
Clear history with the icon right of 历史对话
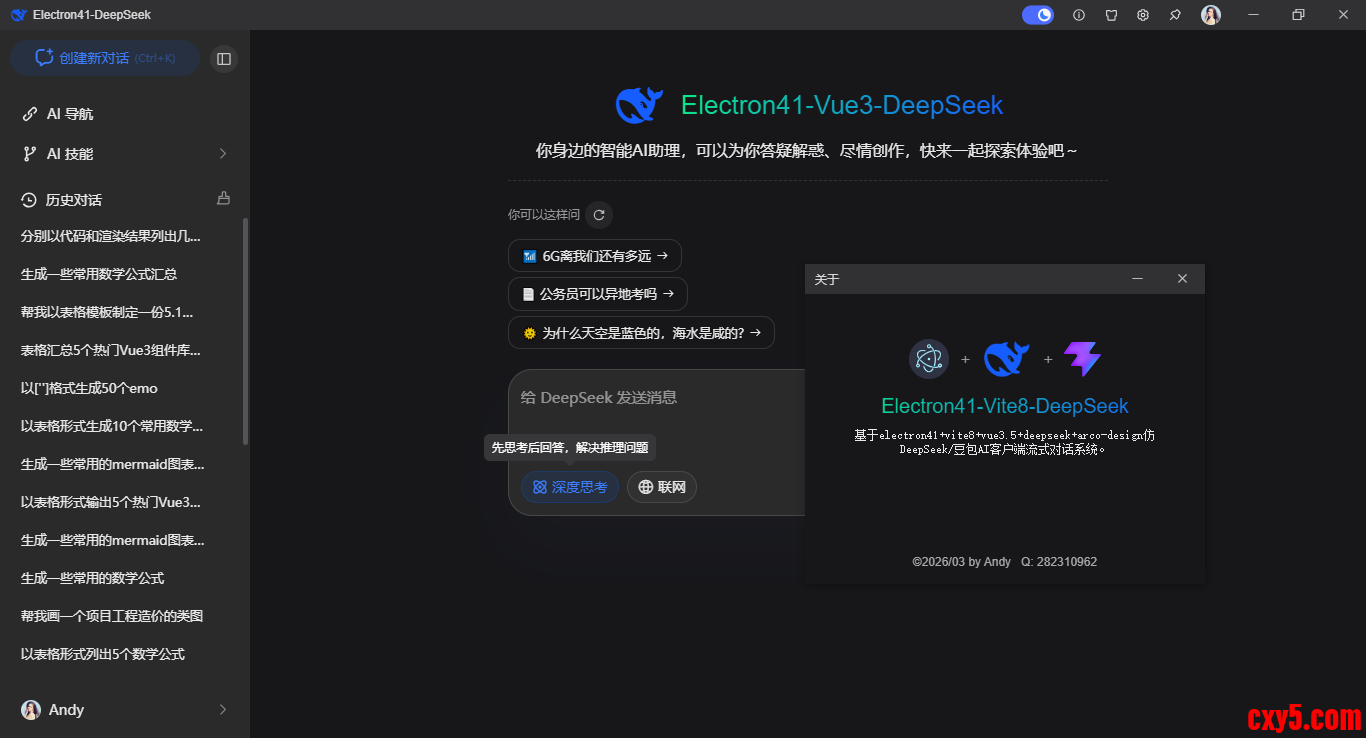[x=224, y=198]
